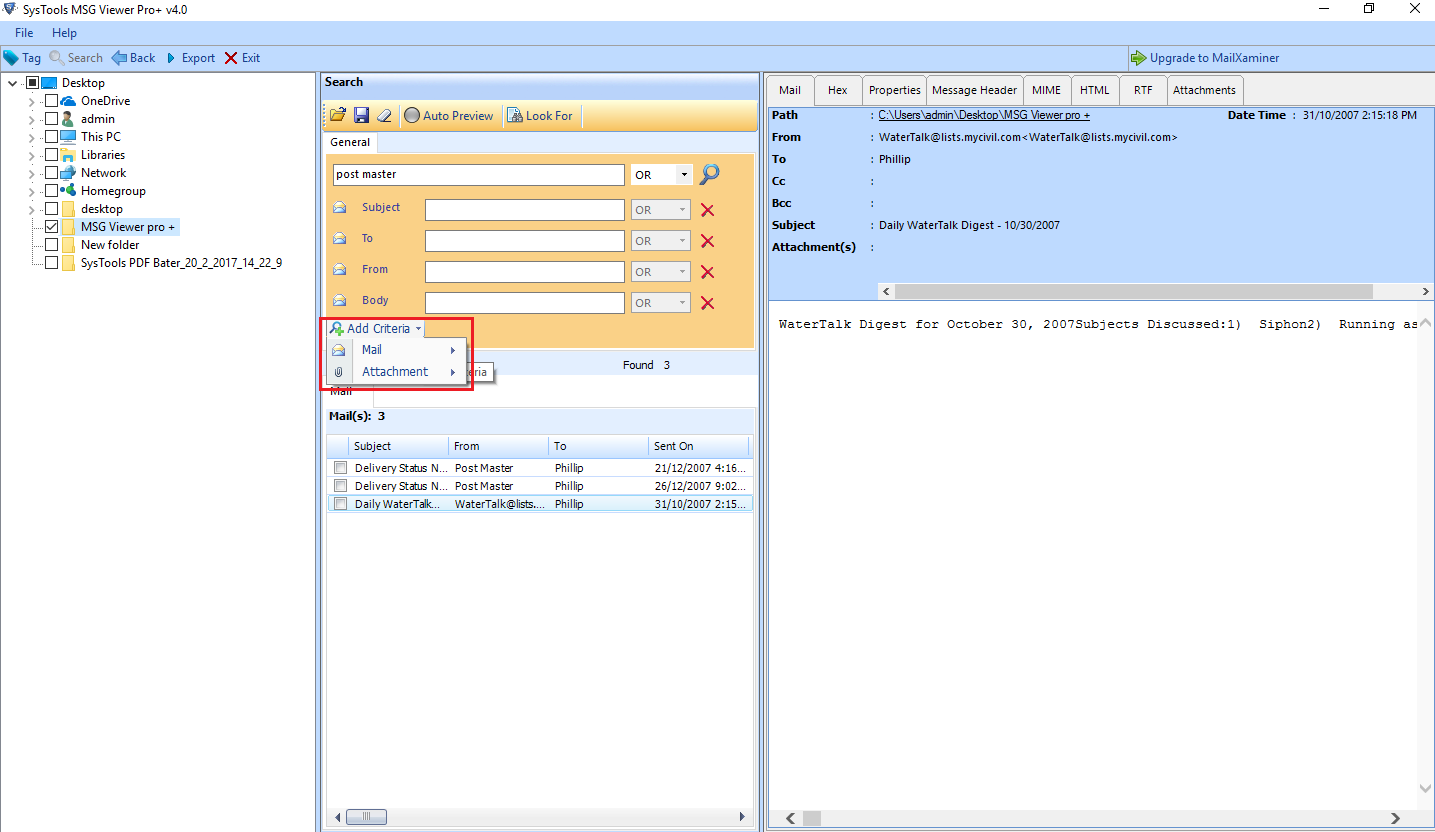Click the envelope icon beside Subject criteria
This screenshot has width=1435, height=832.
coord(339,208)
